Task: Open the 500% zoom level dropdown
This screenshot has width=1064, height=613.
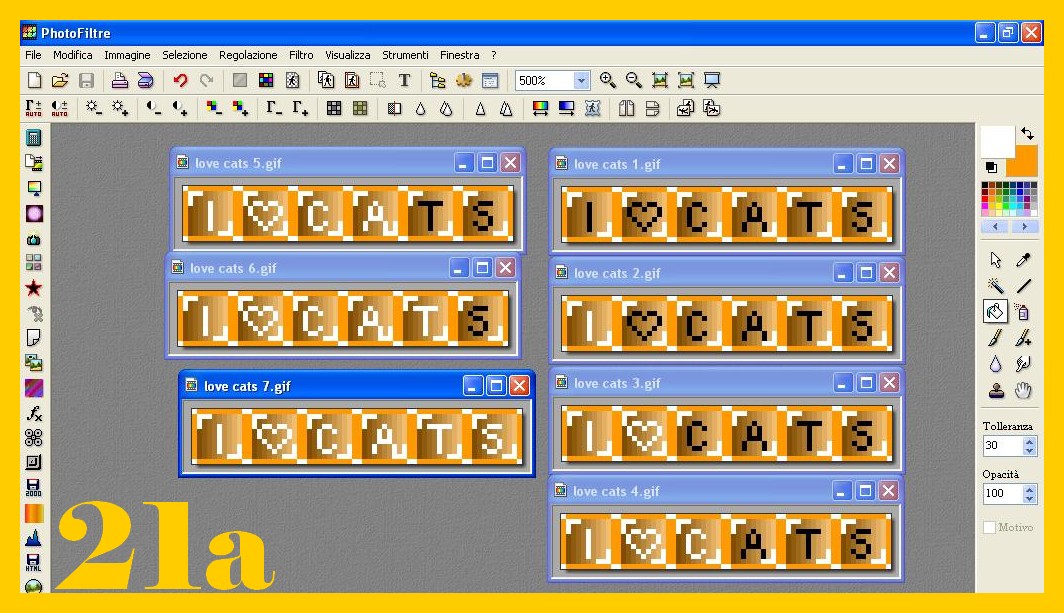Action: click(x=581, y=81)
